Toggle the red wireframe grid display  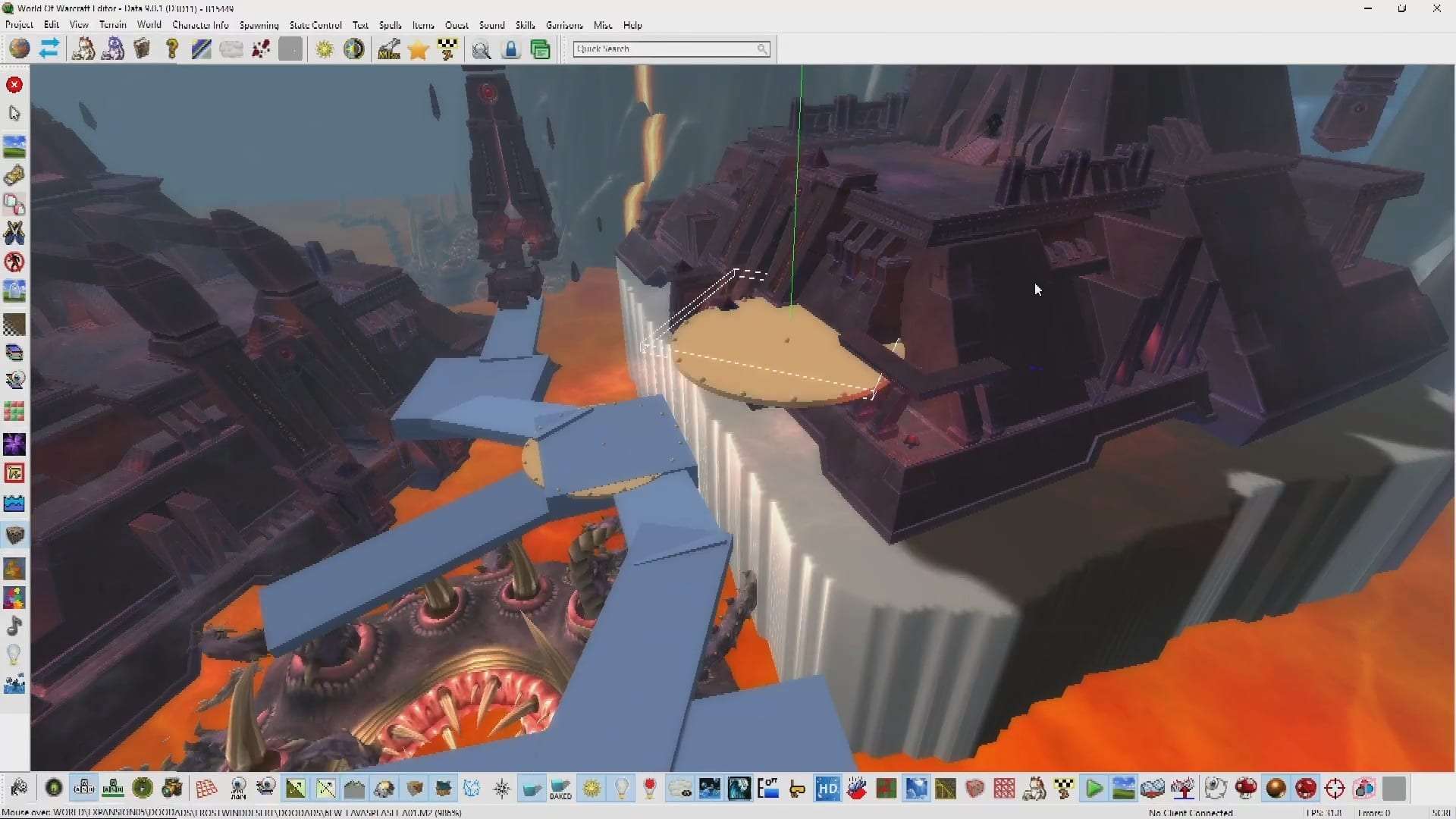tap(206, 789)
